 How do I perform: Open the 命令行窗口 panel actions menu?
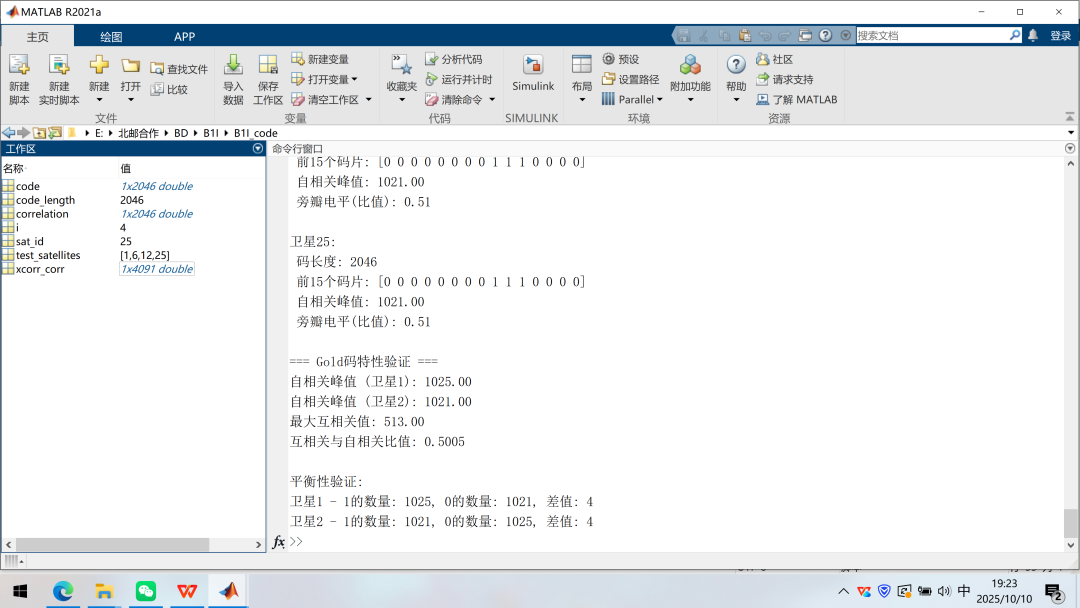(x=1070, y=148)
